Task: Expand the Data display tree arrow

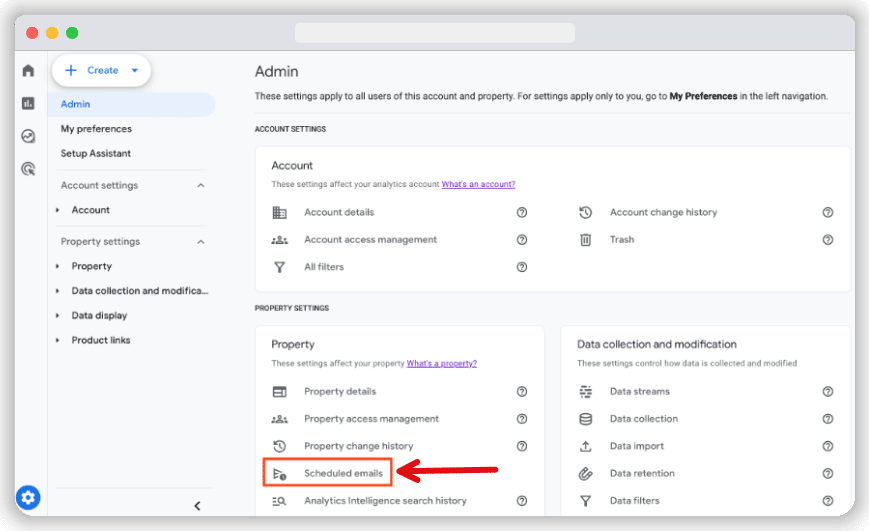Action: [x=58, y=316]
